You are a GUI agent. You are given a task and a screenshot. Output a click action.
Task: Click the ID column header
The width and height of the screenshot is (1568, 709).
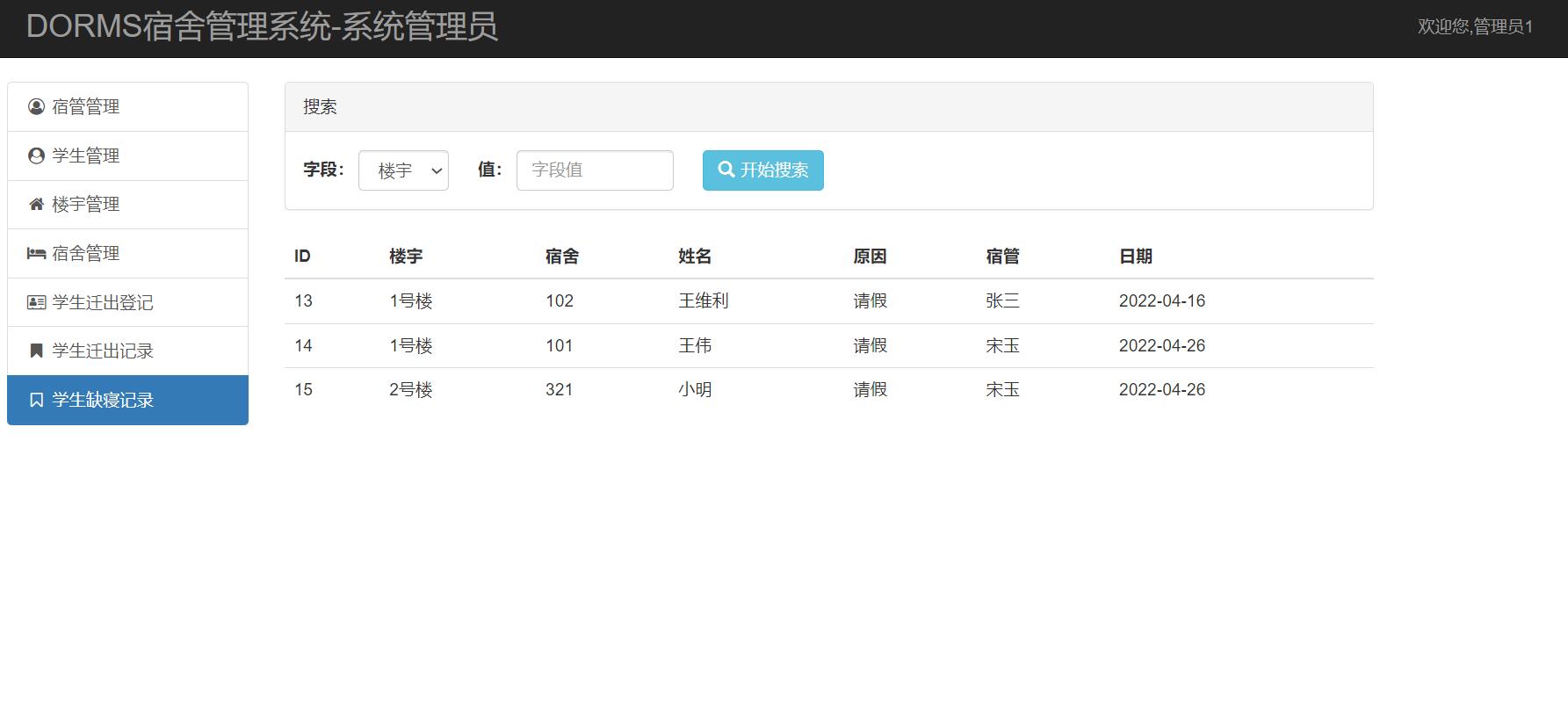coord(302,257)
